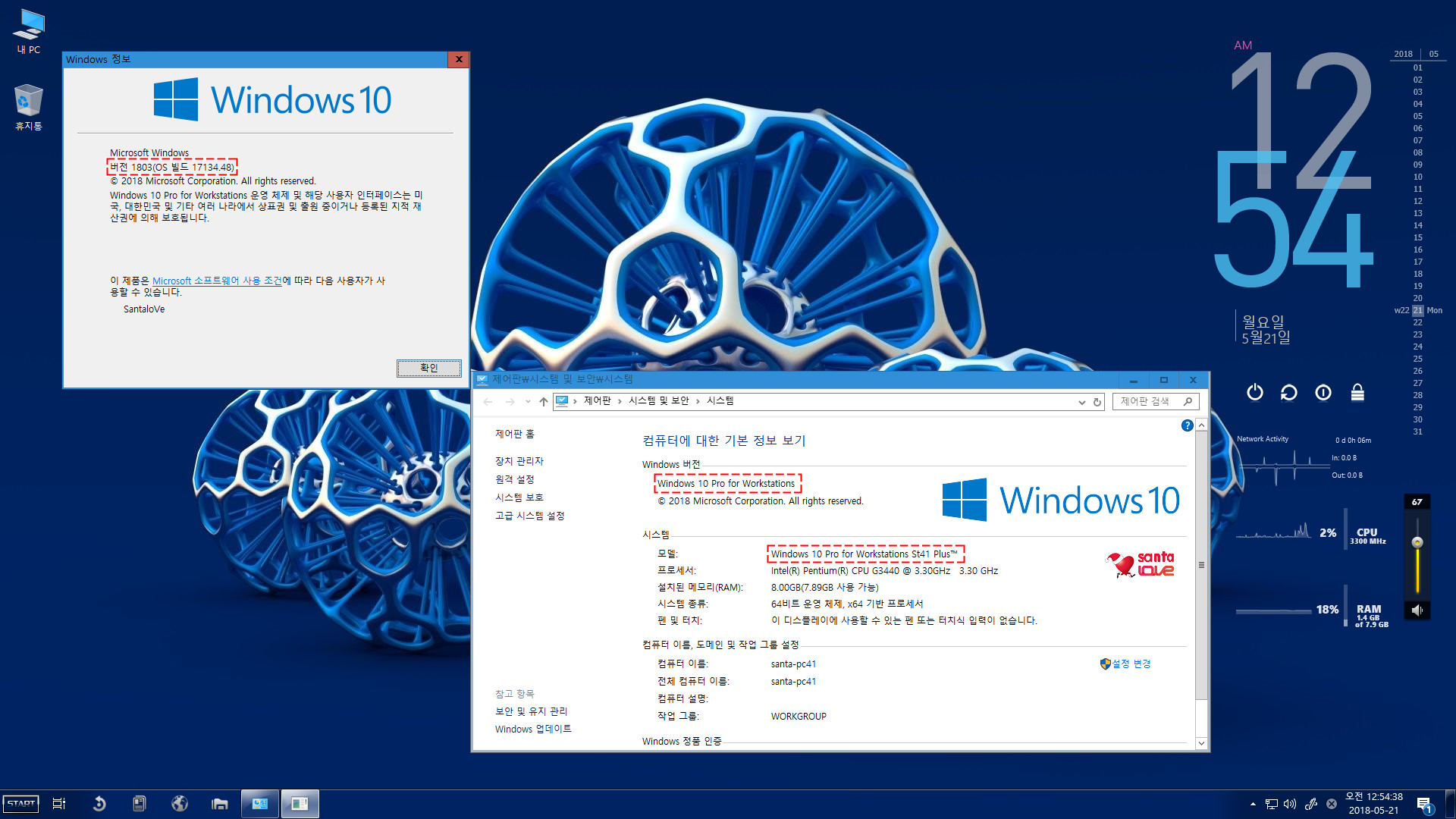Open the 내 PC desktop icon
1456x819 pixels.
[x=29, y=31]
